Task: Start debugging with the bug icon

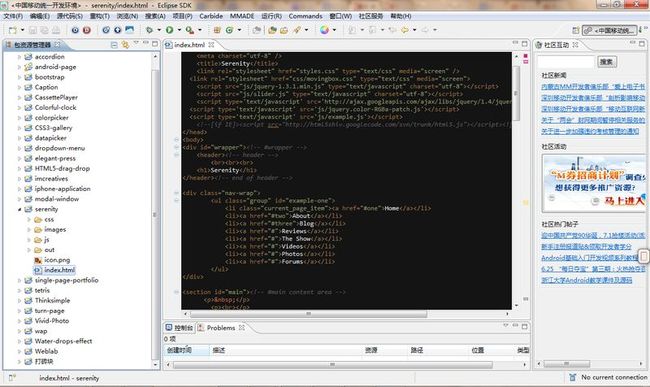Action: pos(149,30)
